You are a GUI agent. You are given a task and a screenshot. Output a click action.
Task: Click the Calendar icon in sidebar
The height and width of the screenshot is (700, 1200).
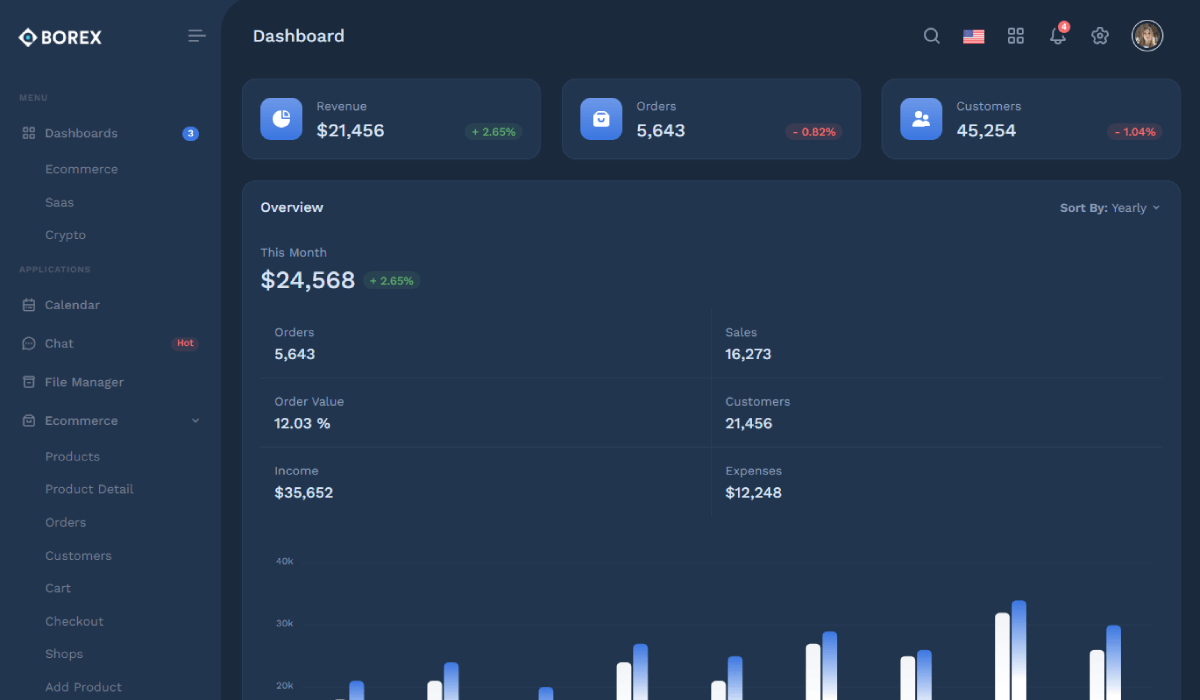point(29,305)
